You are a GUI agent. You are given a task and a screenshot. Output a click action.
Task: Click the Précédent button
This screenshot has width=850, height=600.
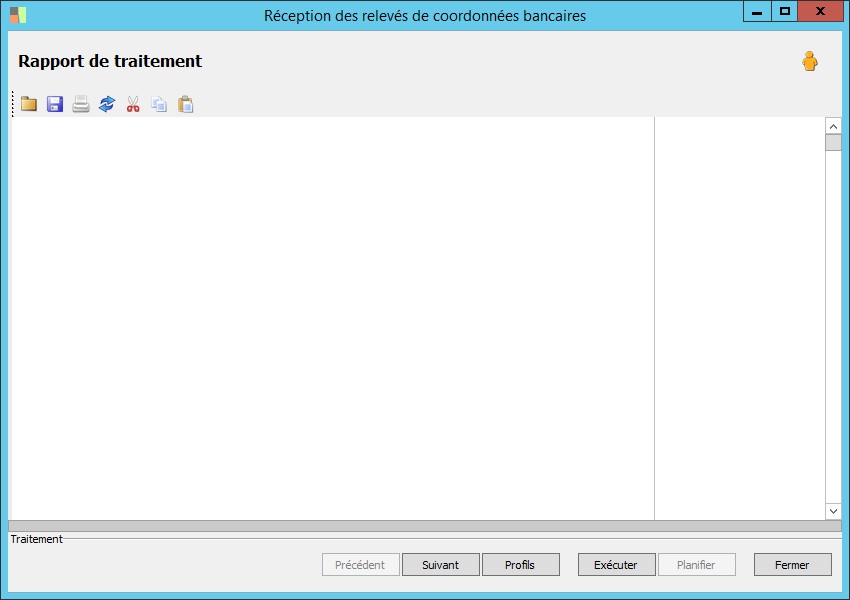[x=360, y=565]
